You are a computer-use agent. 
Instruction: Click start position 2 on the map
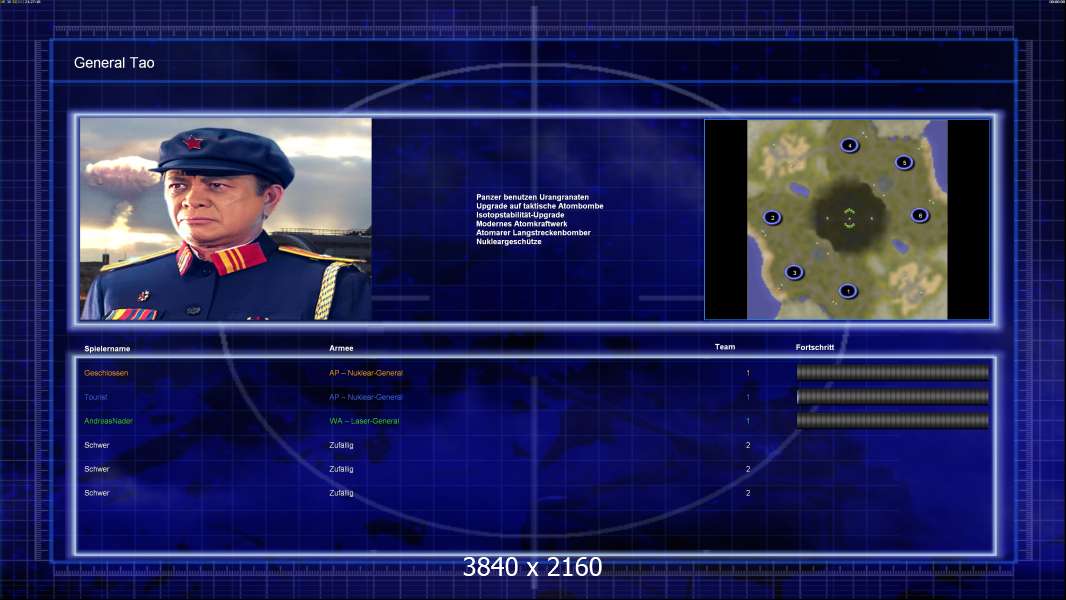772,217
